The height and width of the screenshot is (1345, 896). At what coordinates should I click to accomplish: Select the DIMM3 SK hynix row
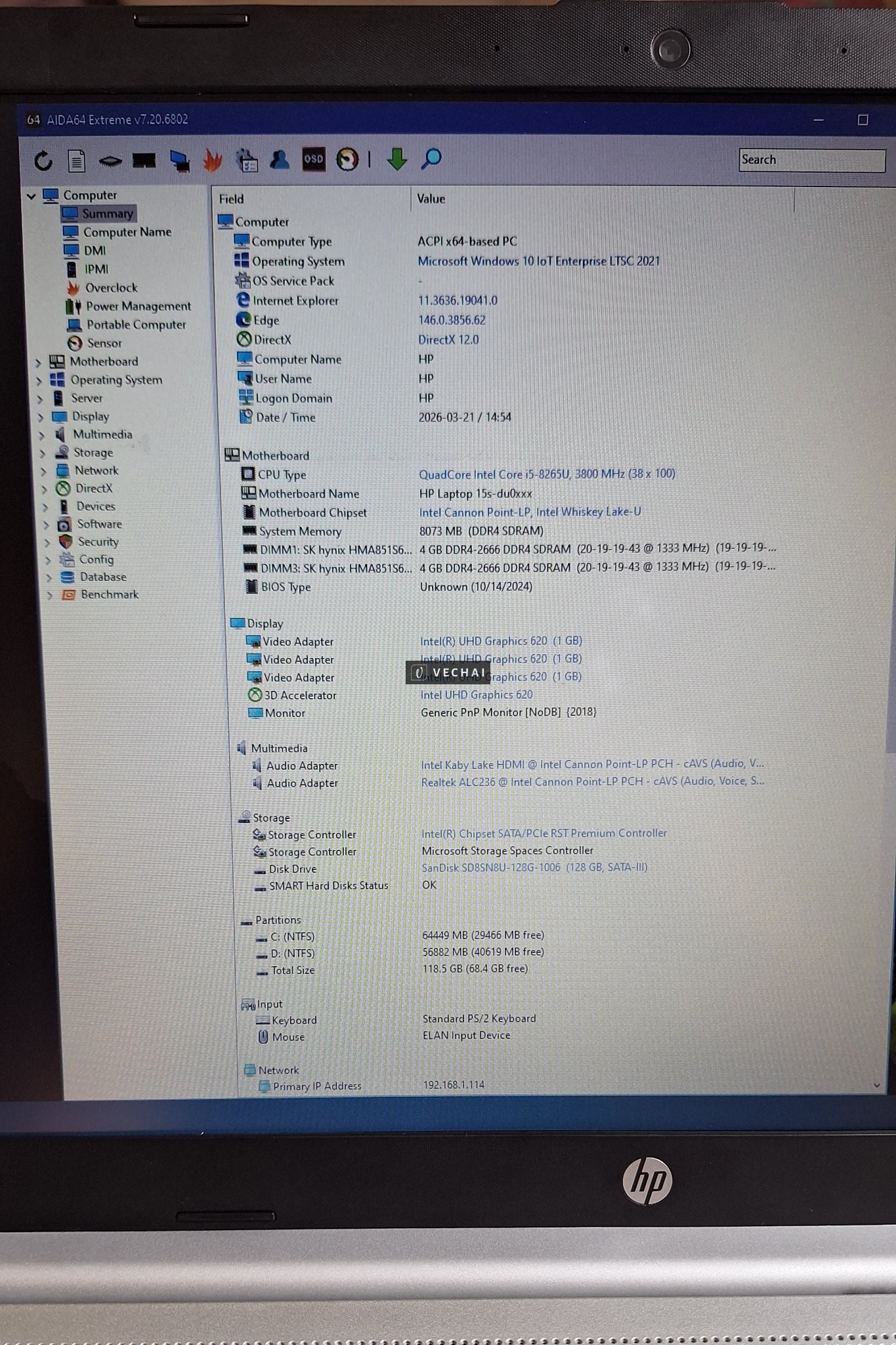(509, 567)
